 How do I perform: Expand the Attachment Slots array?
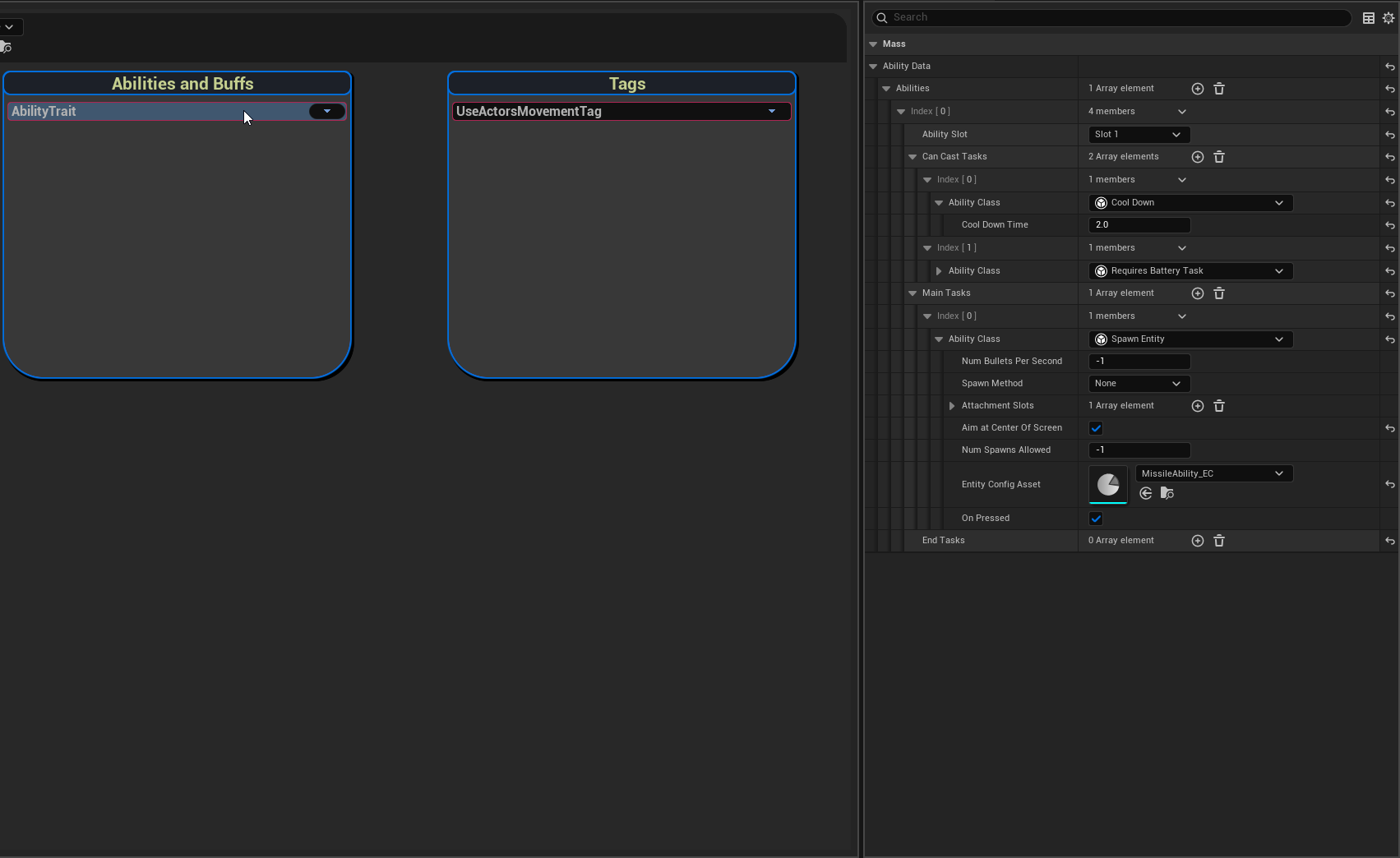(x=952, y=406)
